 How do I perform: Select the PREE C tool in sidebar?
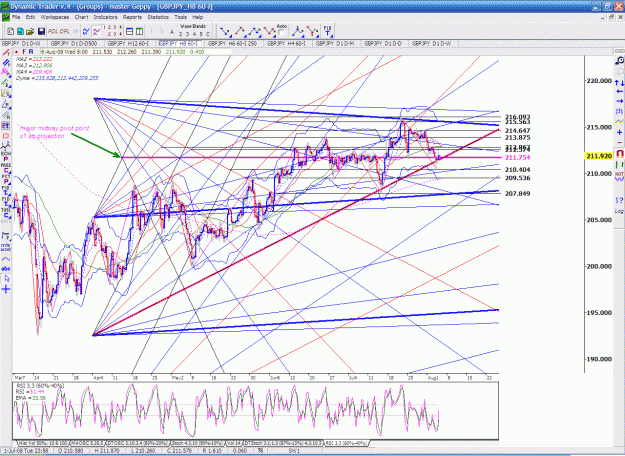point(6,167)
